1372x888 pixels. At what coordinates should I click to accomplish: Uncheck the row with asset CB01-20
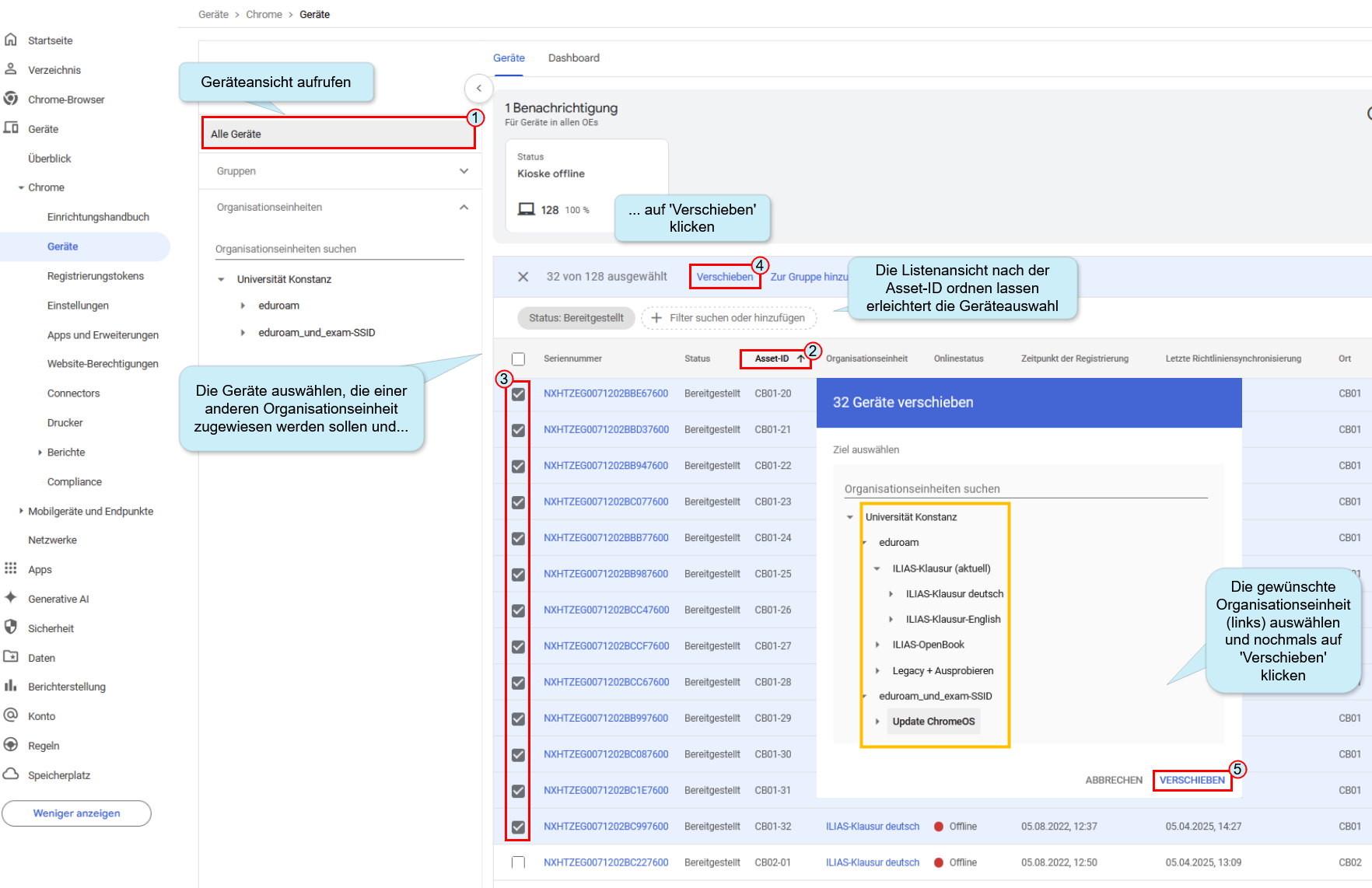519,394
